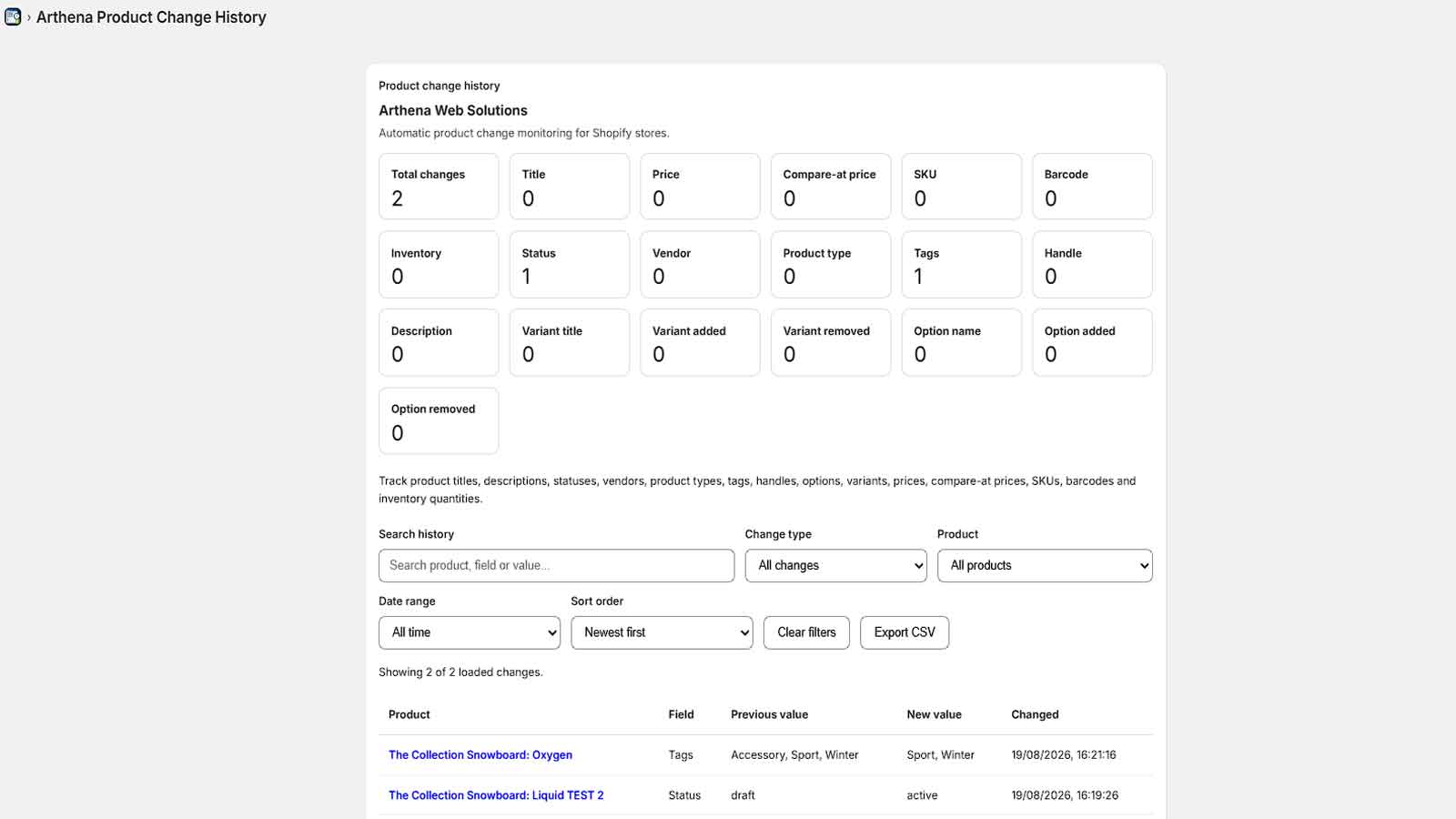The width and height of the screenshot is (1456, 819).
Task: Click the Arthena Web Solutions heading
Action: (x=453, y=110)
